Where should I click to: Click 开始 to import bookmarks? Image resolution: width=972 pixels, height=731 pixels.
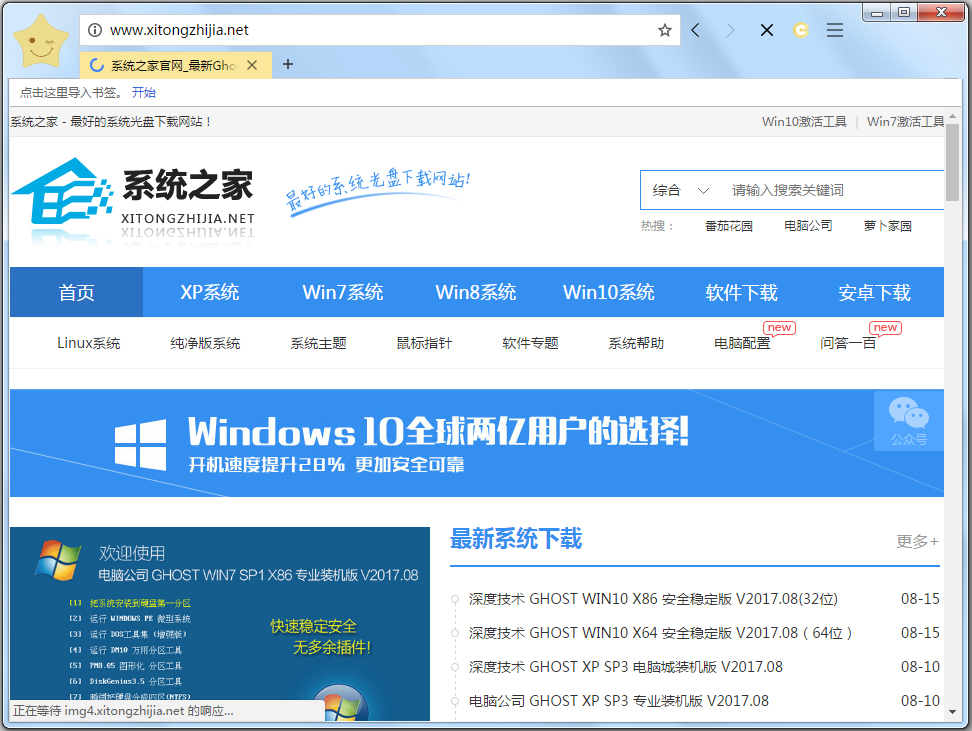144,93
